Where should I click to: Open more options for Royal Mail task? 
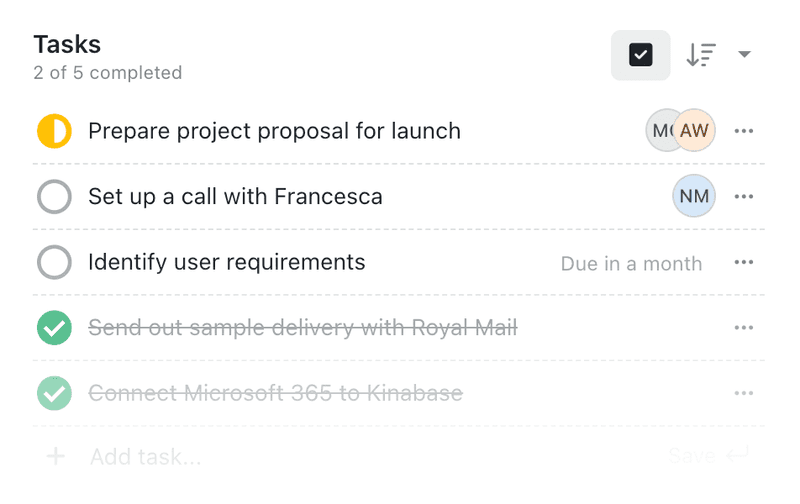pyautogui.click(x=743, y=327)
